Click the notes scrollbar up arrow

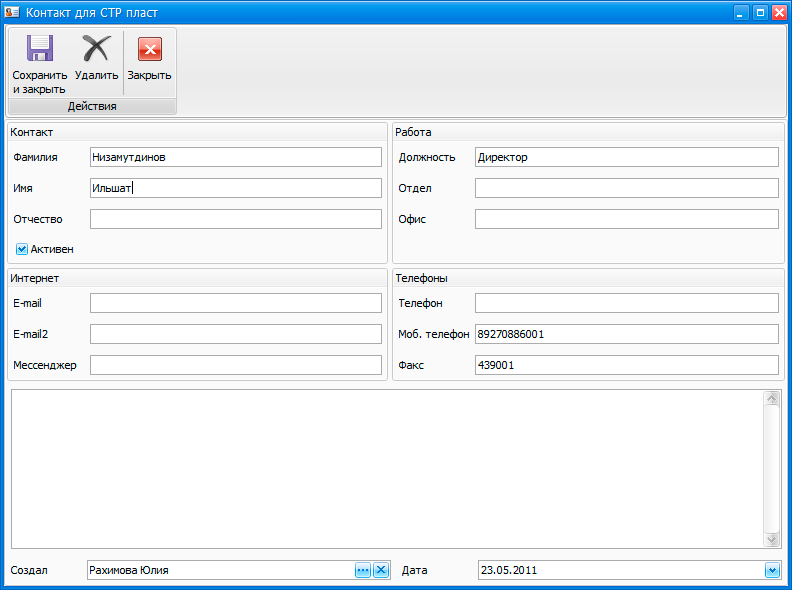tap(771, 399)
